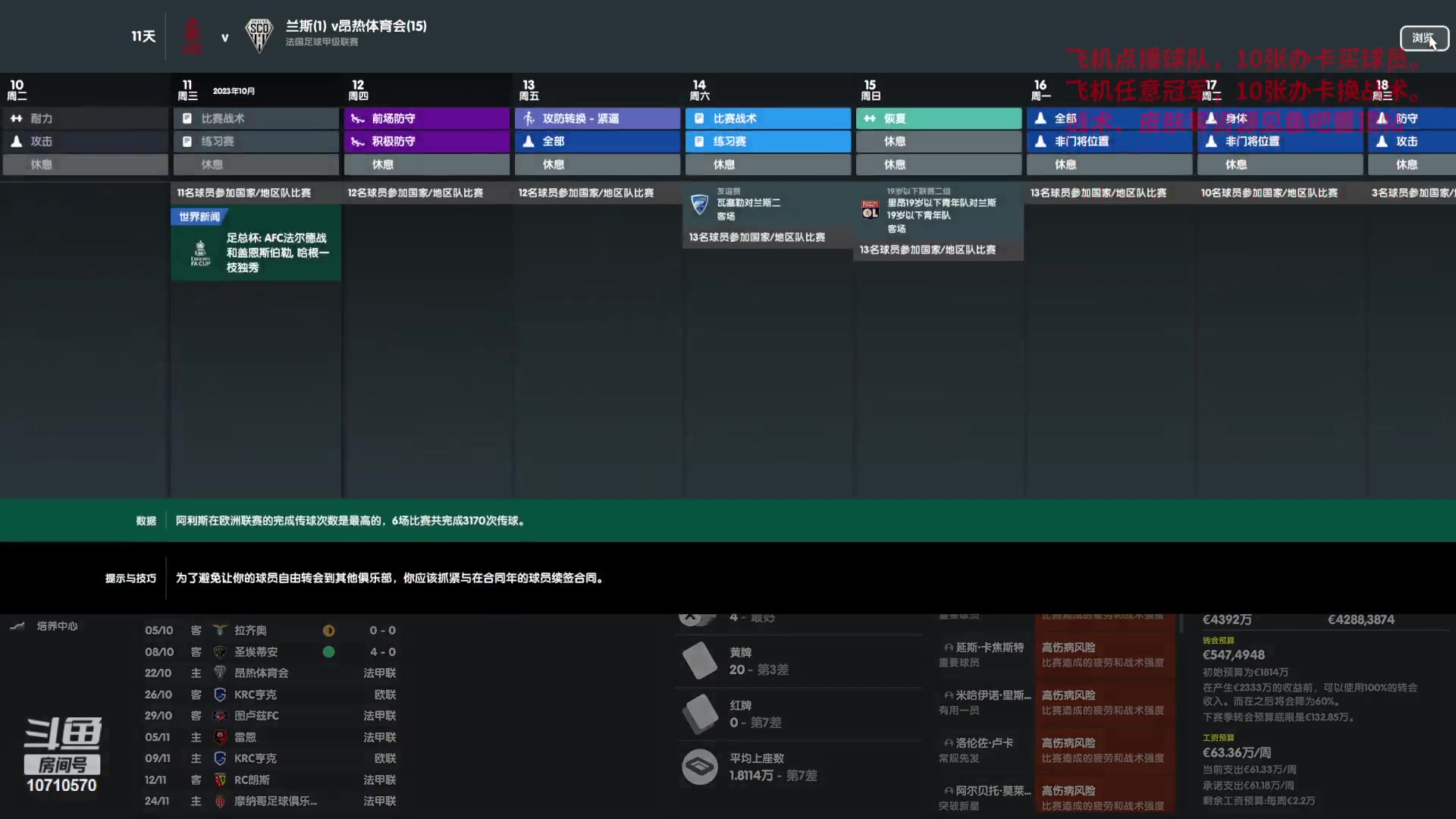Click the 浏览 button at top right
1456x819 pixels.
1423,38
